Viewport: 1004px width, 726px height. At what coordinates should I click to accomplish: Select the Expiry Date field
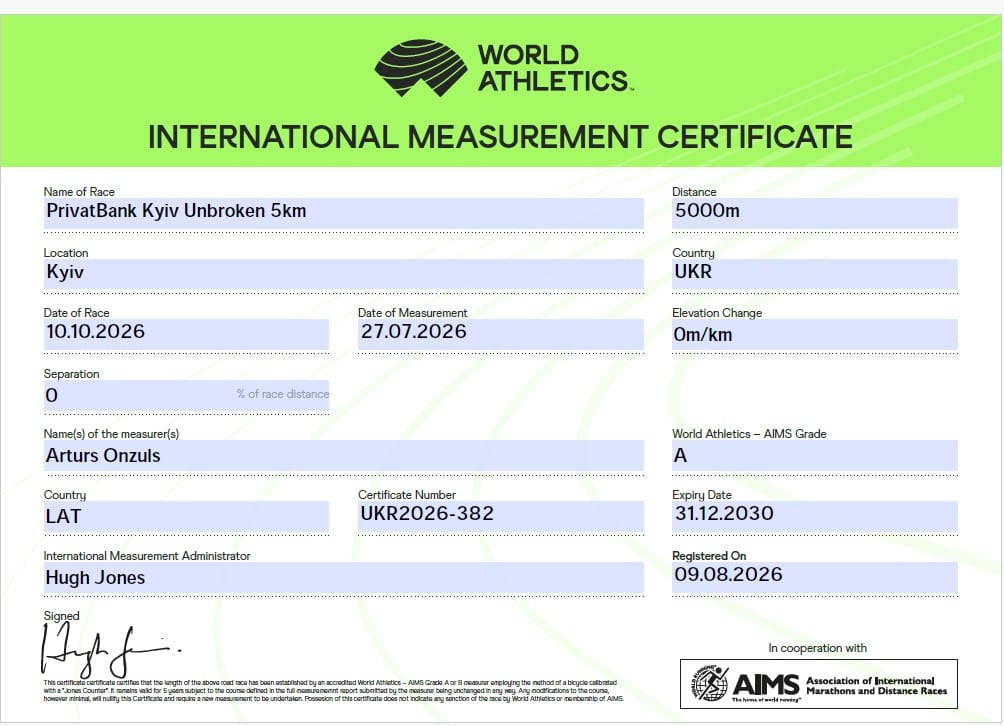(x=814, y=516)
